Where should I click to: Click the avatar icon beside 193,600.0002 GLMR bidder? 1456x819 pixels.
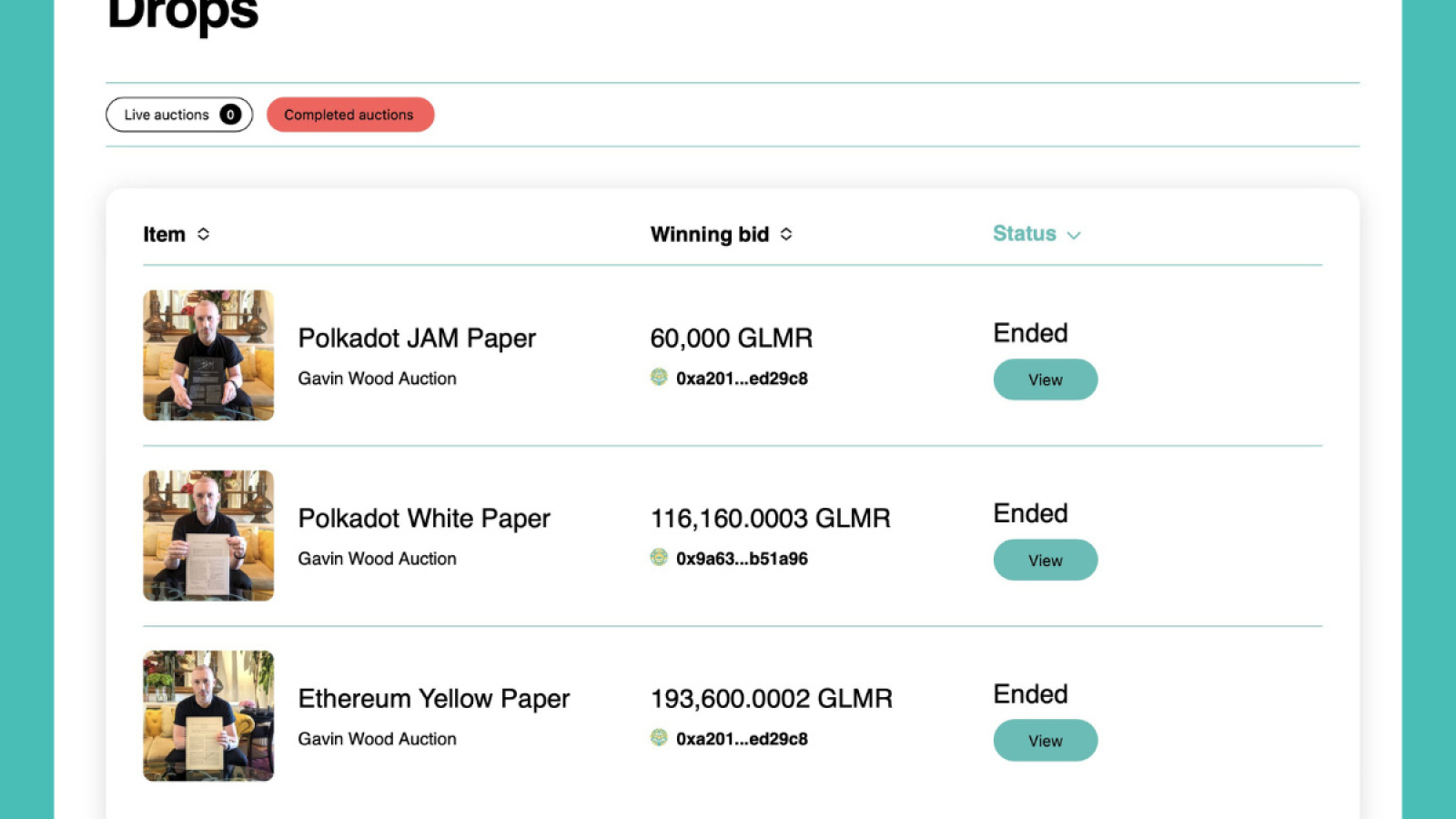tap(659, 737)
